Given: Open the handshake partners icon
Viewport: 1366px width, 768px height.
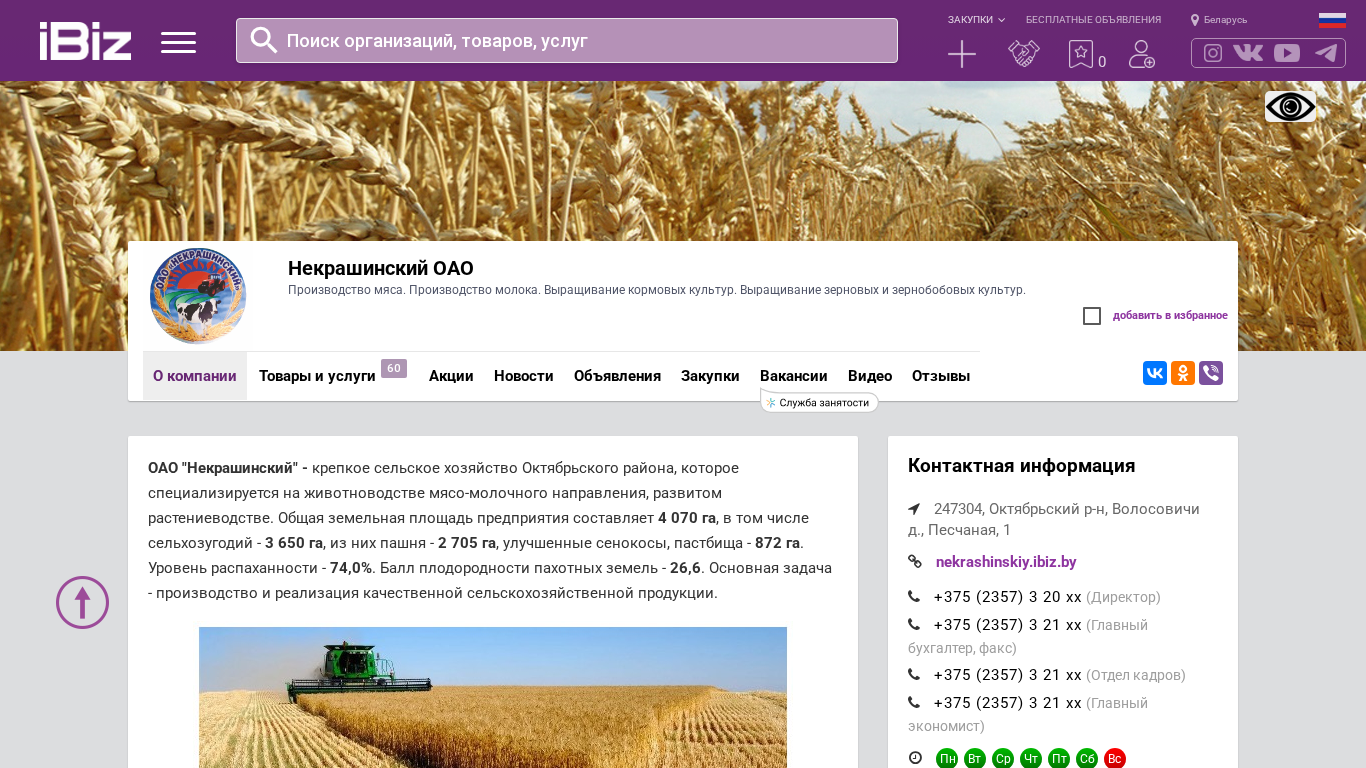Looking at the screenshot, I should (x=1024, y=54).
